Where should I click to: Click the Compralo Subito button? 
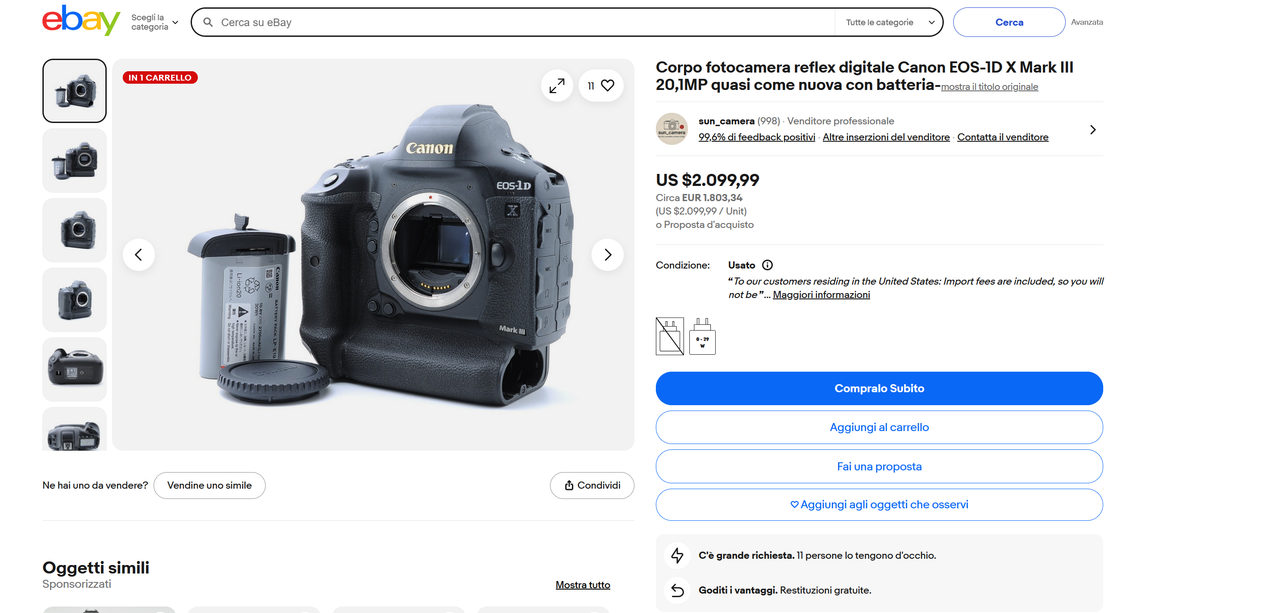tap(879, 388)
